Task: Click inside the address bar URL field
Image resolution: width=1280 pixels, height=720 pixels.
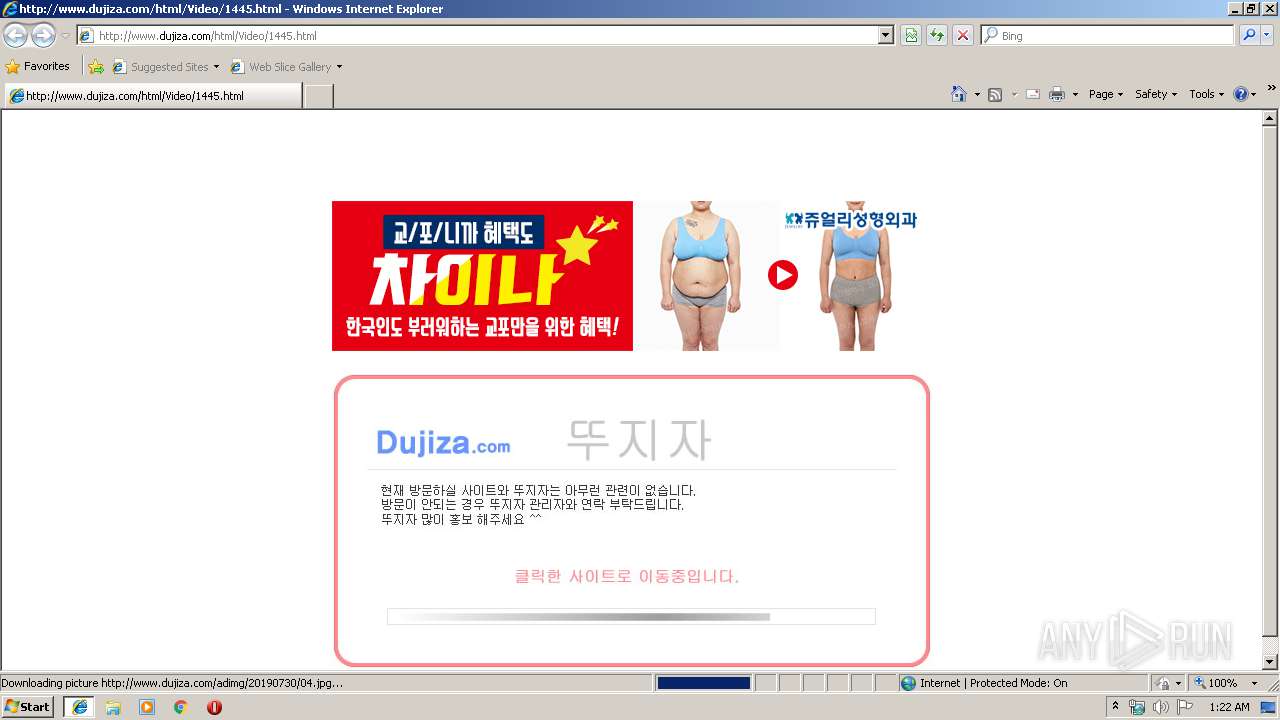Action: 478,36
